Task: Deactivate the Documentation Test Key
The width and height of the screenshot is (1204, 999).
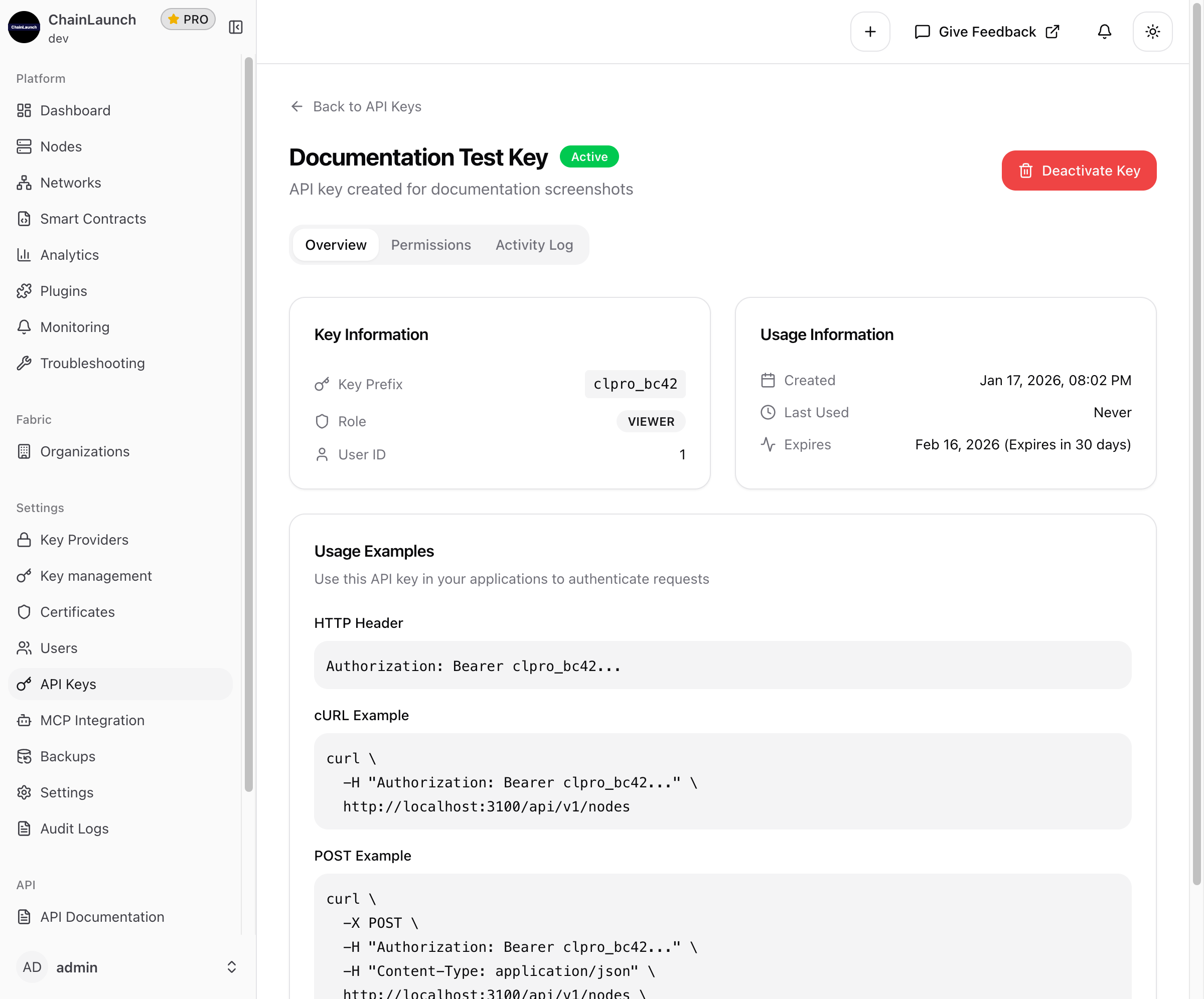Action: tap(1079, 170)
